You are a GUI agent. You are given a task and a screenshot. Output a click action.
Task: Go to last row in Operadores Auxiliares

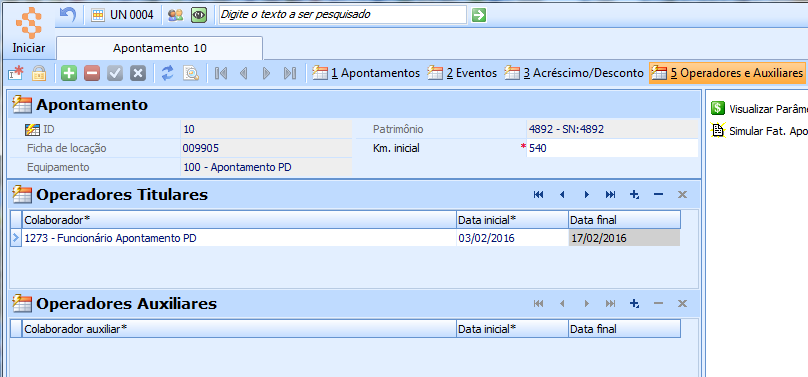coord(611,303)
